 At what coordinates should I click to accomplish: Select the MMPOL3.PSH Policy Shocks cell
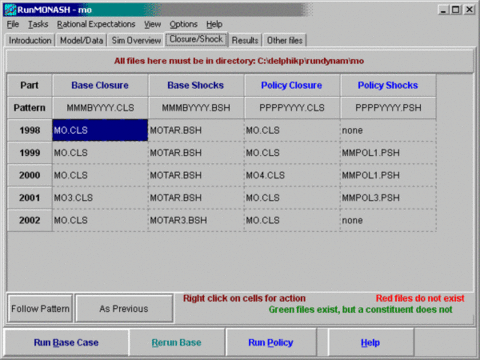(x=388, y=198)
